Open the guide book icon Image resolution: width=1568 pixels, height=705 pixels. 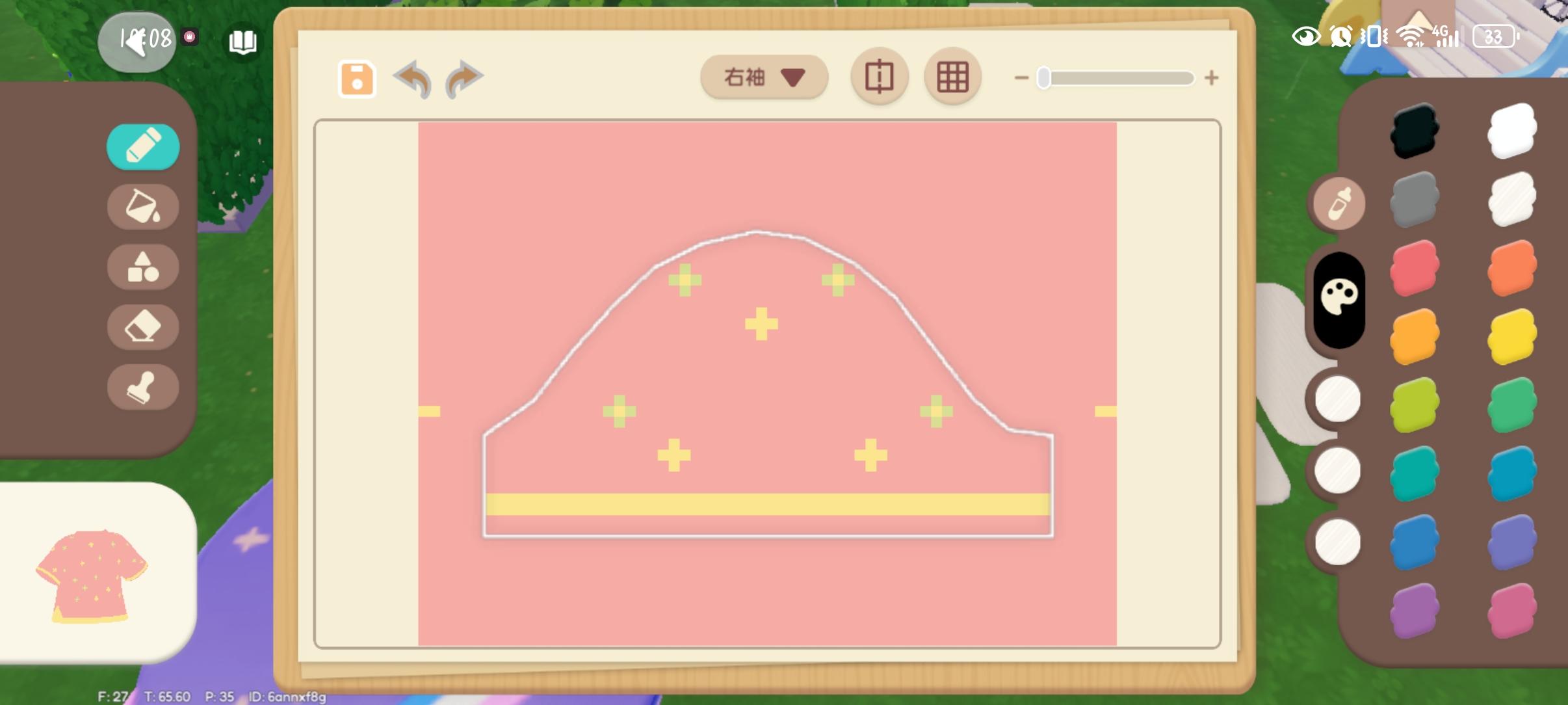pos(243,42)
